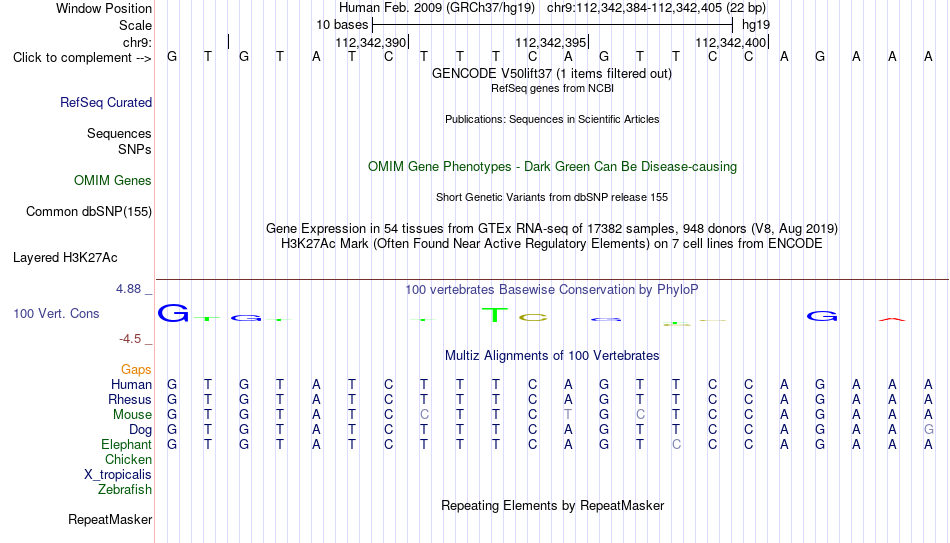Click the 112,342,390 ruler coordinate
The height and width of the screenshot is (543, 950).
point(371,42)
